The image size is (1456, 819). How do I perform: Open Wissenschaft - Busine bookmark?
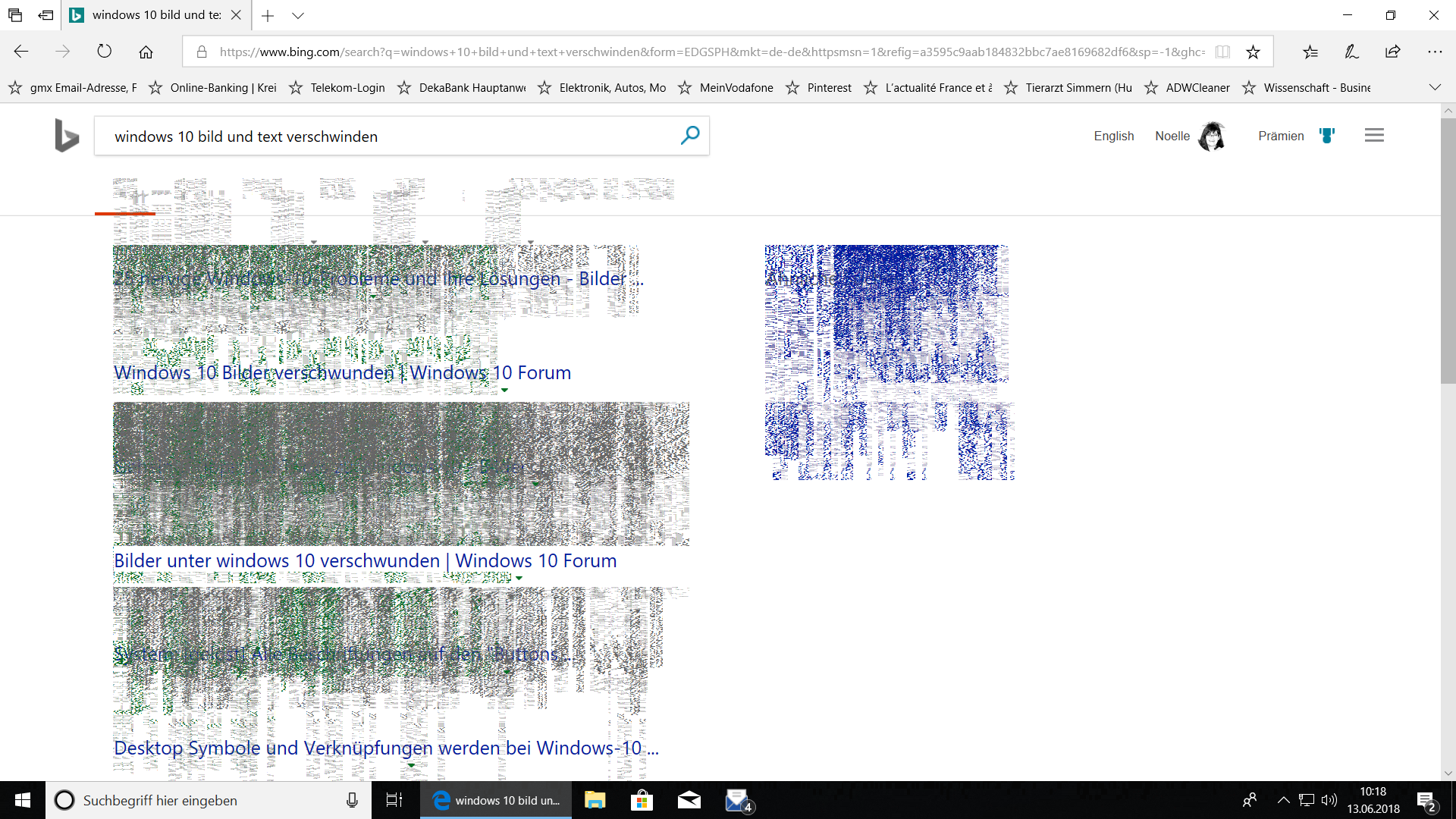coord(1306,88)
